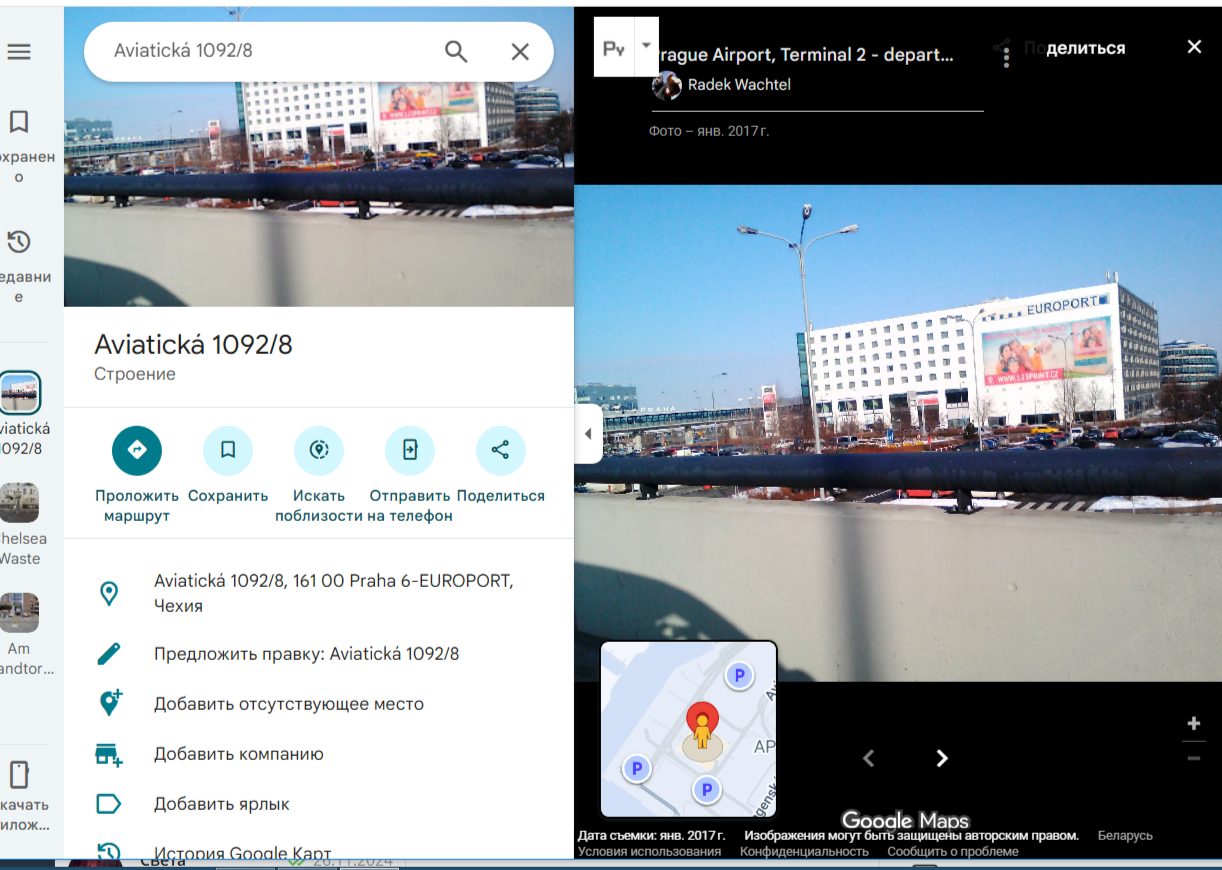Screen dimensions: 1222x870
Task: Collapse the side panel with the left arrow
Action: pos(588,433)
